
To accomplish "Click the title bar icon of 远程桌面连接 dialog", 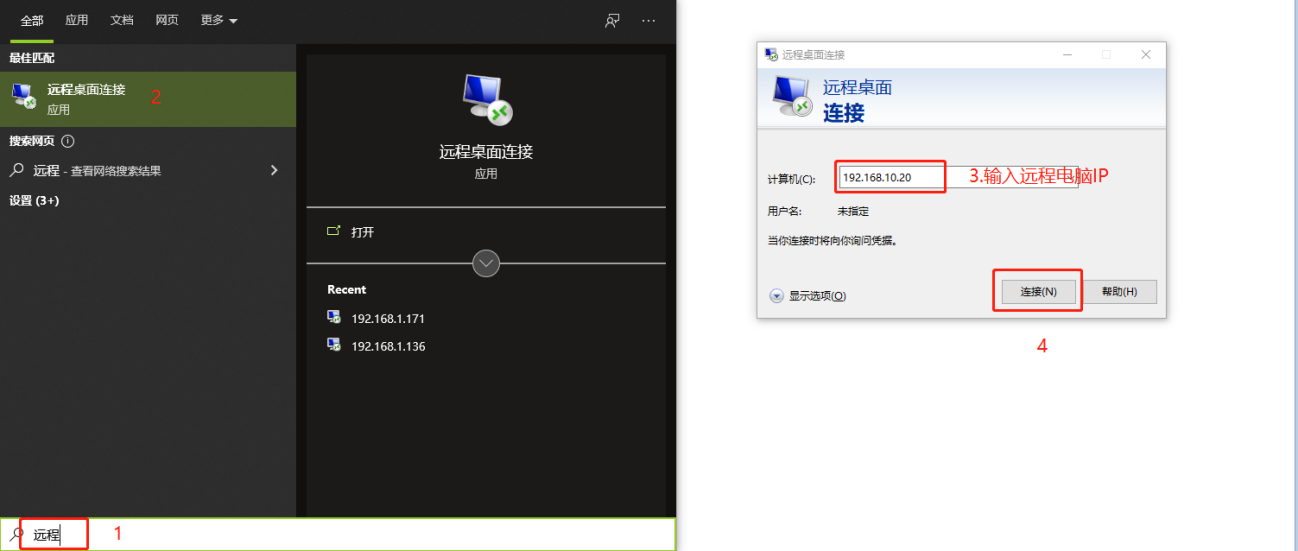I will point(771,55).
